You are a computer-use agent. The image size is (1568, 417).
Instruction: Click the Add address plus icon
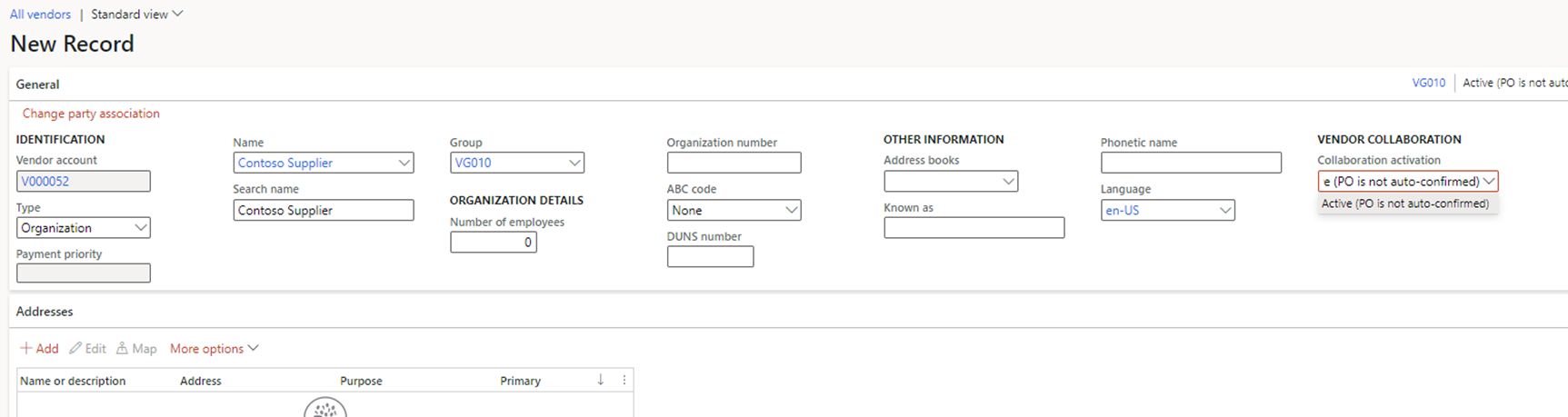[x=26, y=349]
